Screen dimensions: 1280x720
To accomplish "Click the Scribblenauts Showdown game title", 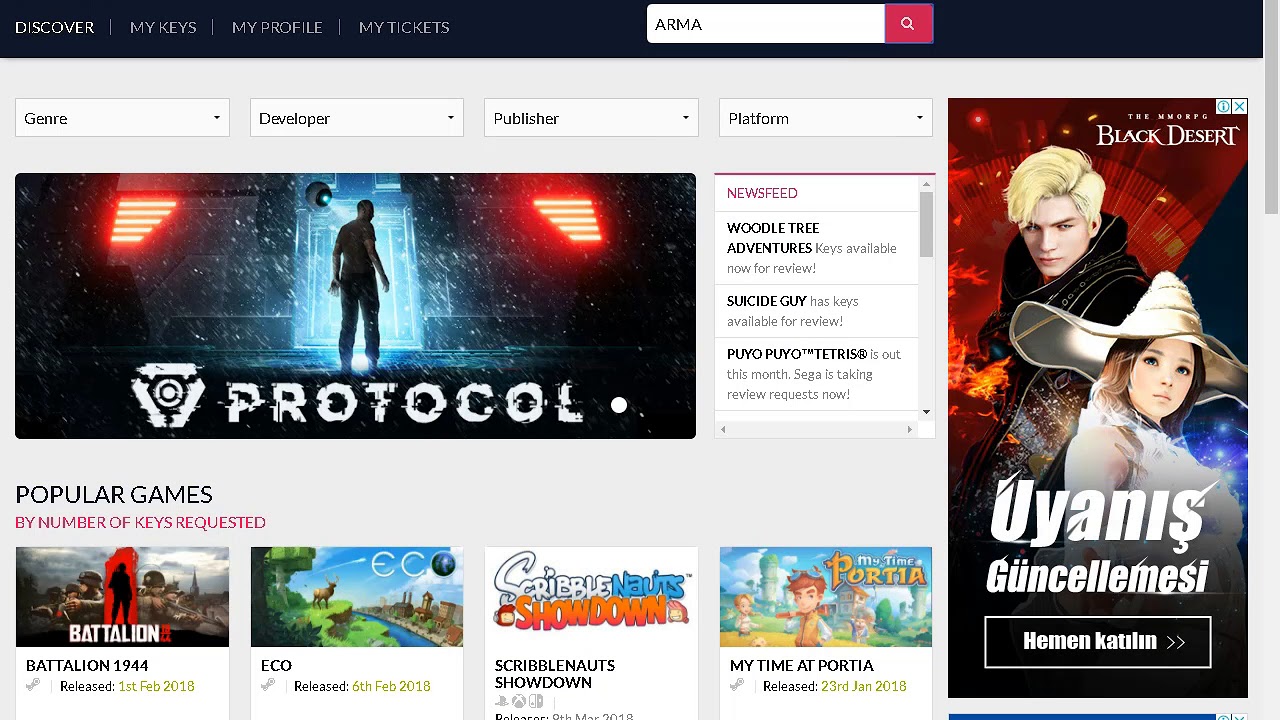I will coord(555,673).
